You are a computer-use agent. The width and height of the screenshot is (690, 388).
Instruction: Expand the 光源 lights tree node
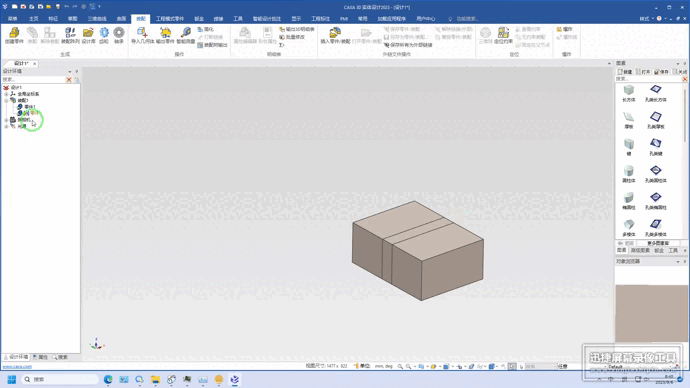click(x=6, y=126)
